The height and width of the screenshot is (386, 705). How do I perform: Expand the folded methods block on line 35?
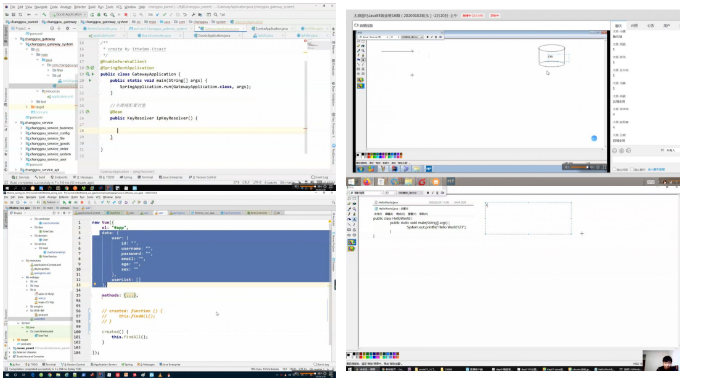(x=130, y=295)
